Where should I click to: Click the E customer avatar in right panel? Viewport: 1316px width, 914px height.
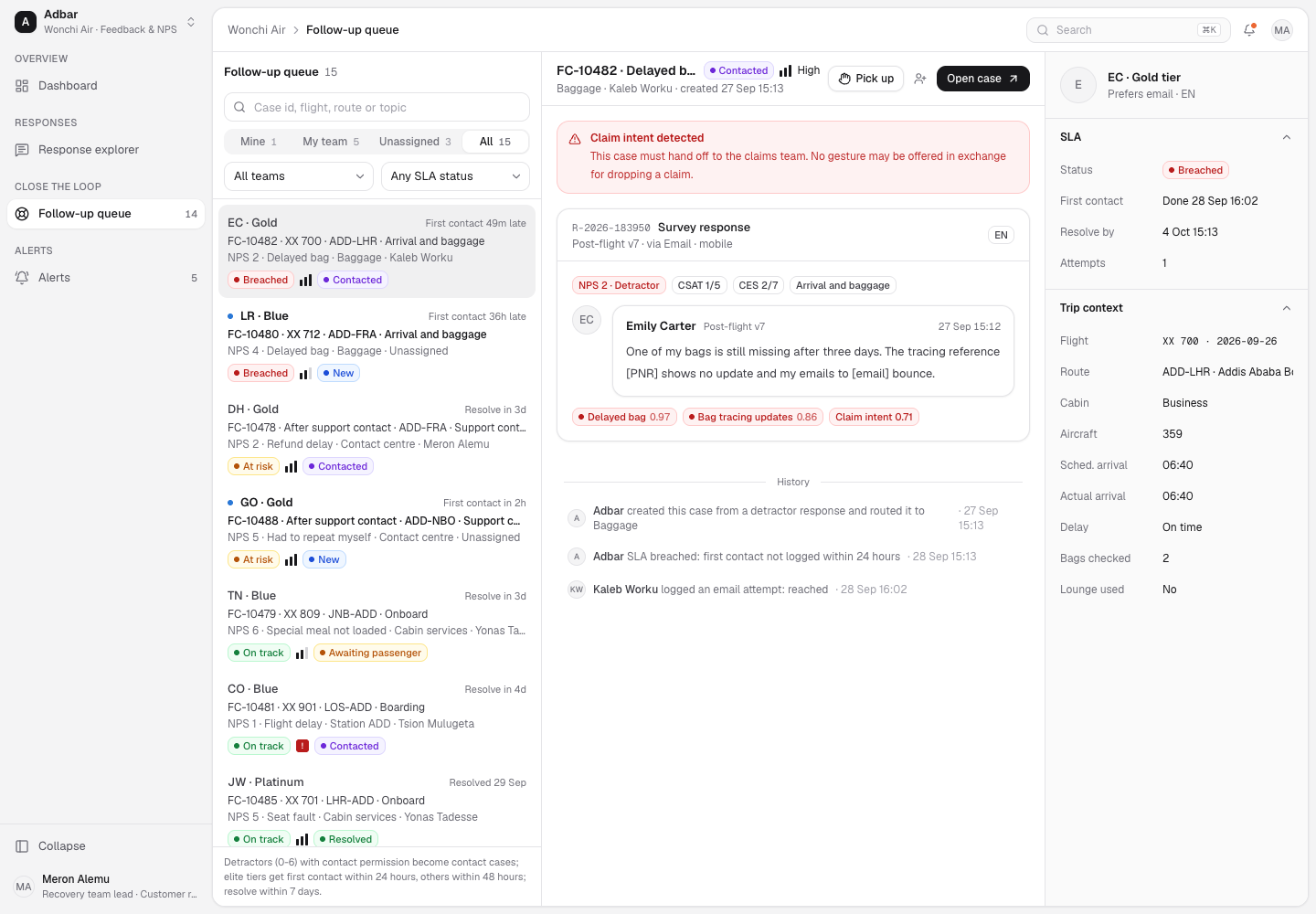click(1078, 85)
